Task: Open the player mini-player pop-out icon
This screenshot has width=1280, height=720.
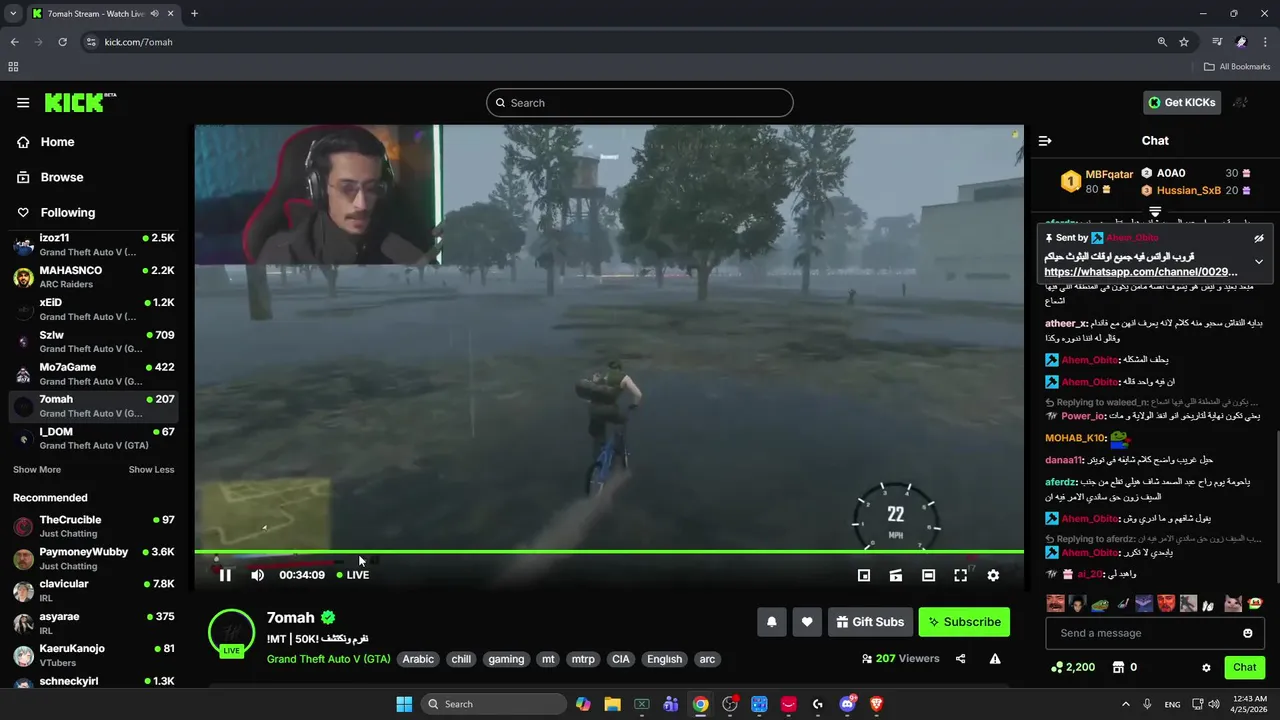Action: click(x=864, y=575)
